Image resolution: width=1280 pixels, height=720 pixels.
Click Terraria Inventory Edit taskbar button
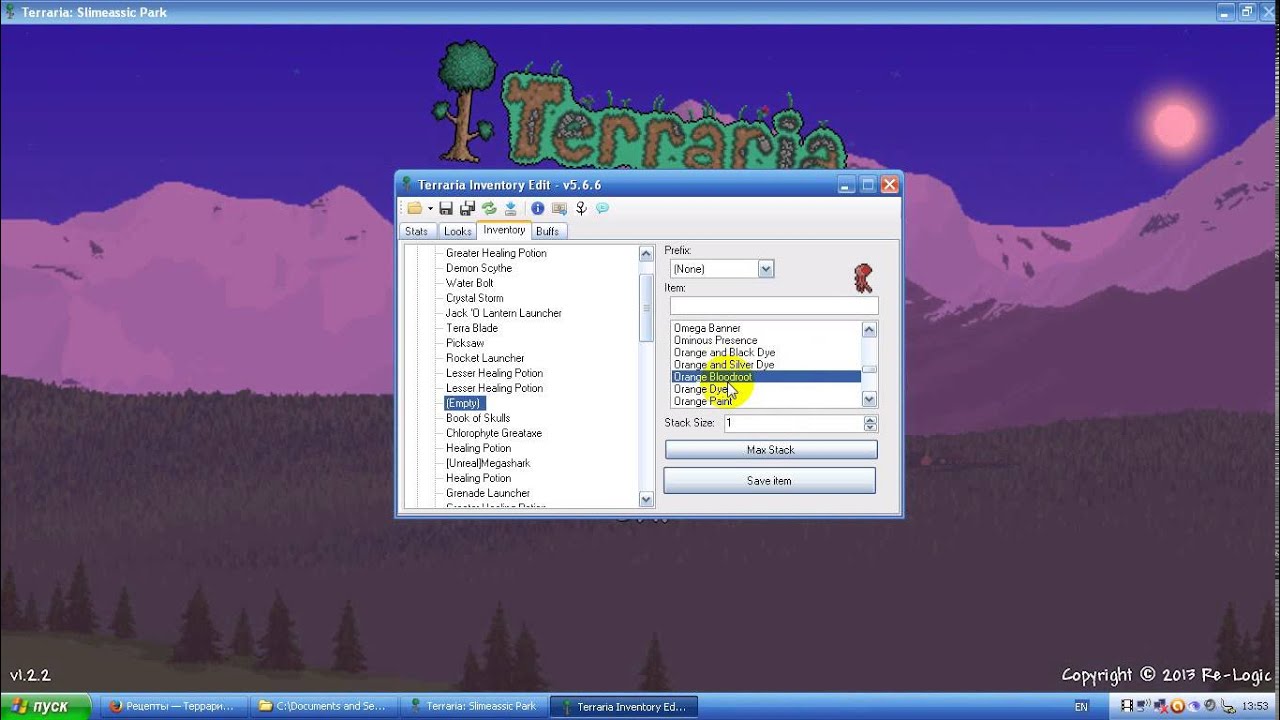tap(623, 706)
